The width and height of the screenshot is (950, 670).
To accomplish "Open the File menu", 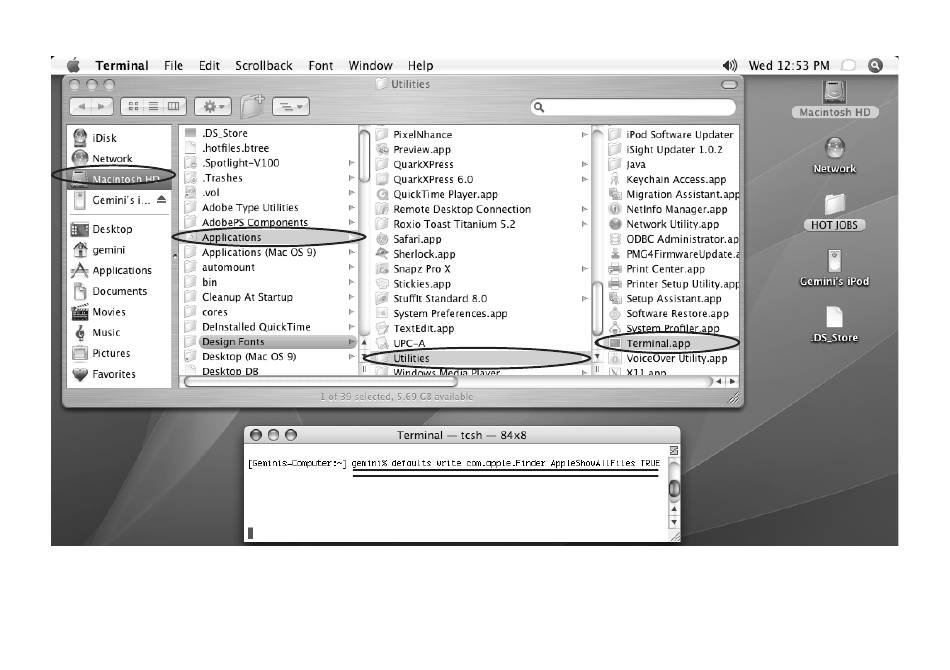I will tap(173, 65).
